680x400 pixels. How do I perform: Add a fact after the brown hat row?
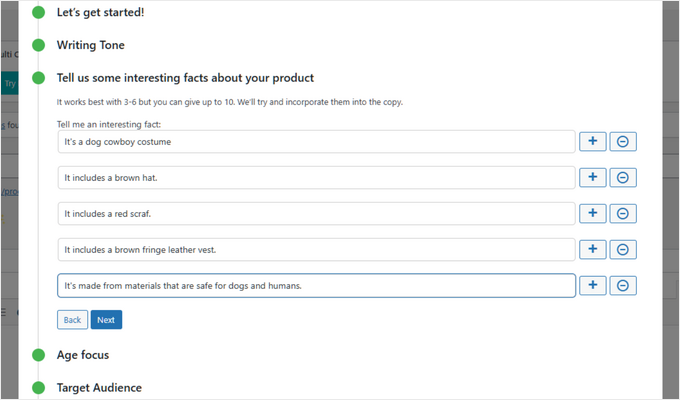[592, 178]
